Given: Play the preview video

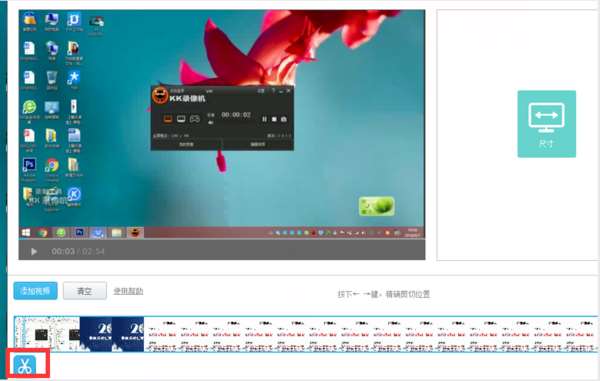Looking at the screenshot, I should pyautogui.click(x=34, y=251).
